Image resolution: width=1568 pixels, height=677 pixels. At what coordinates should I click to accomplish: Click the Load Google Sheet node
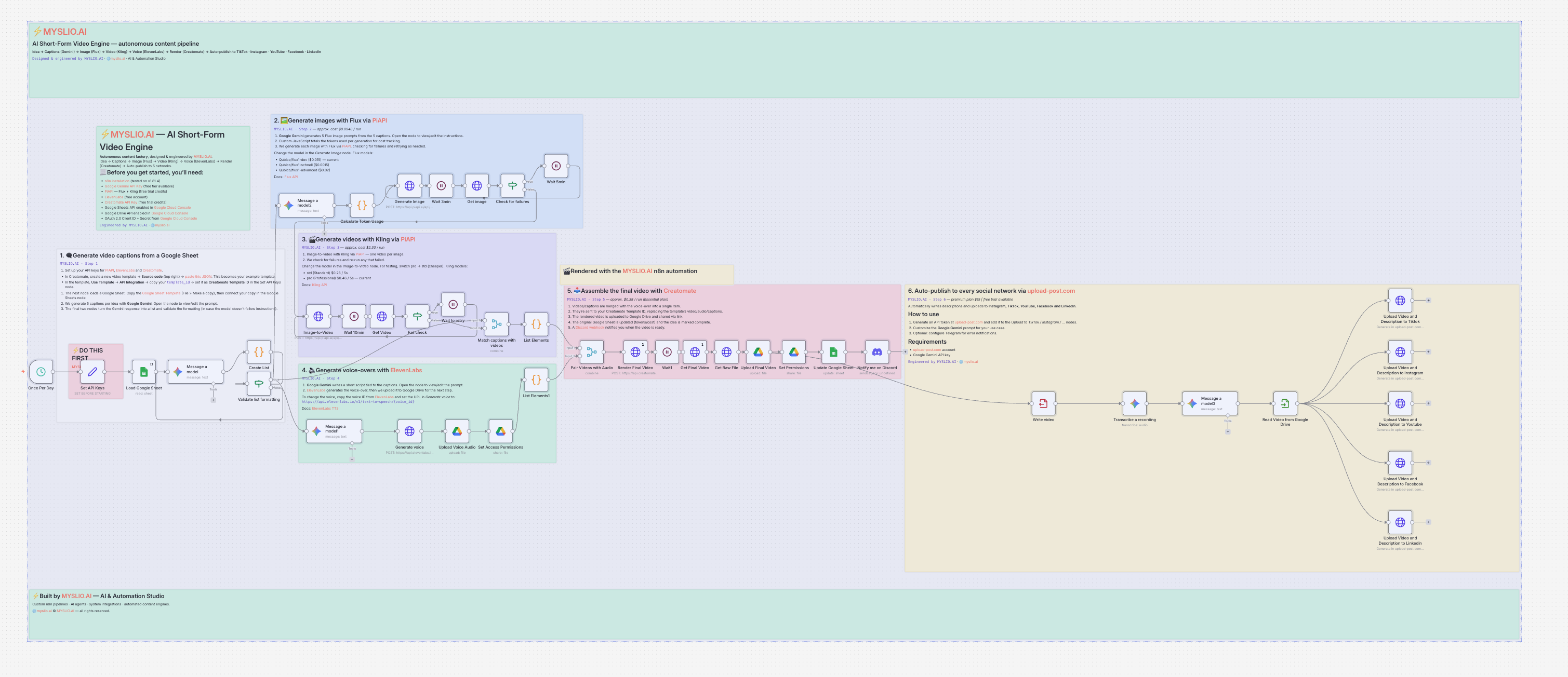143,372
